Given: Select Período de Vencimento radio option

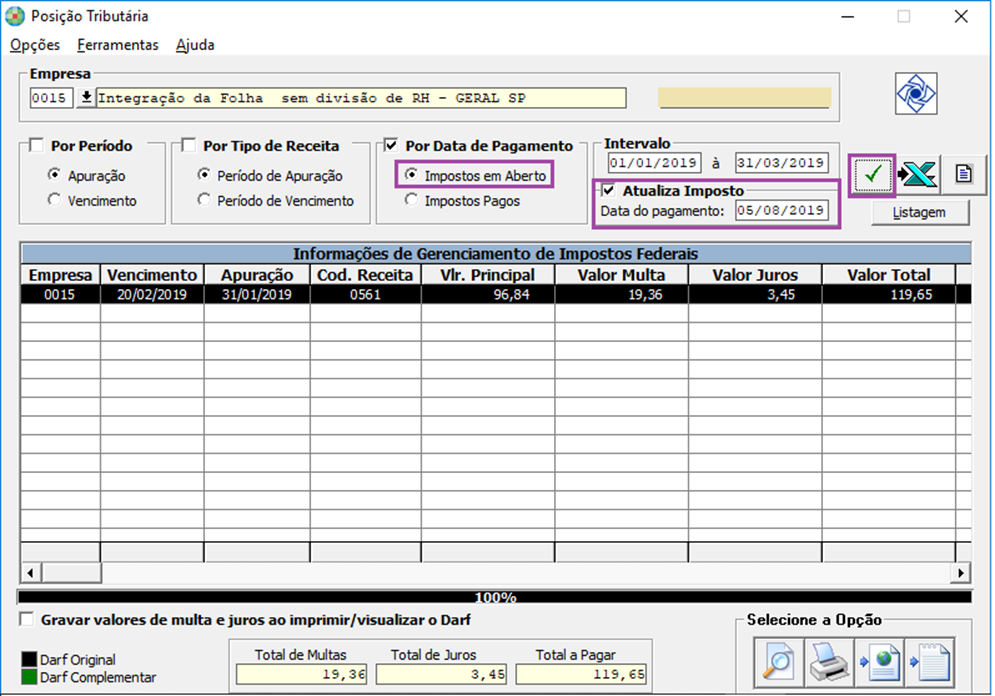Looking at the screenshot, I should click(x=204, y=200).
